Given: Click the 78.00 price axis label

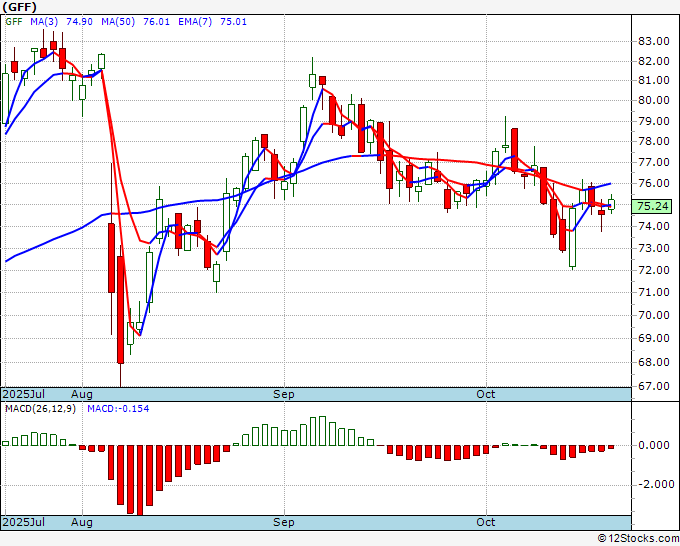Looking at the screenshot, I should [x=654, y=141].
